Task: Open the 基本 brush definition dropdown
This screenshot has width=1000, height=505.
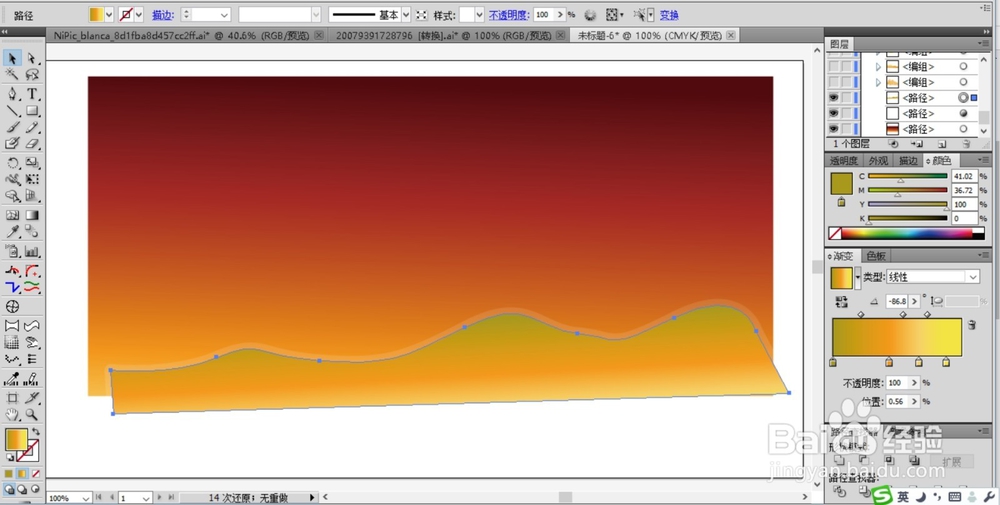Action: (406, 15)
